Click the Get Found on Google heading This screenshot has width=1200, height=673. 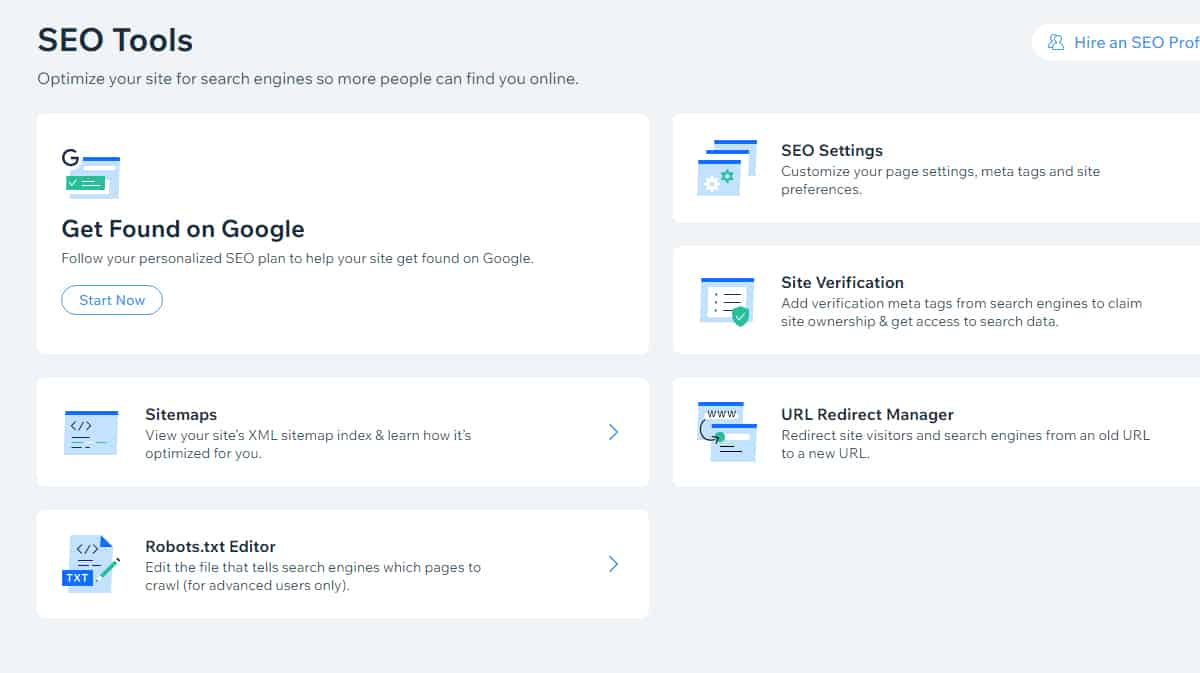183,229
